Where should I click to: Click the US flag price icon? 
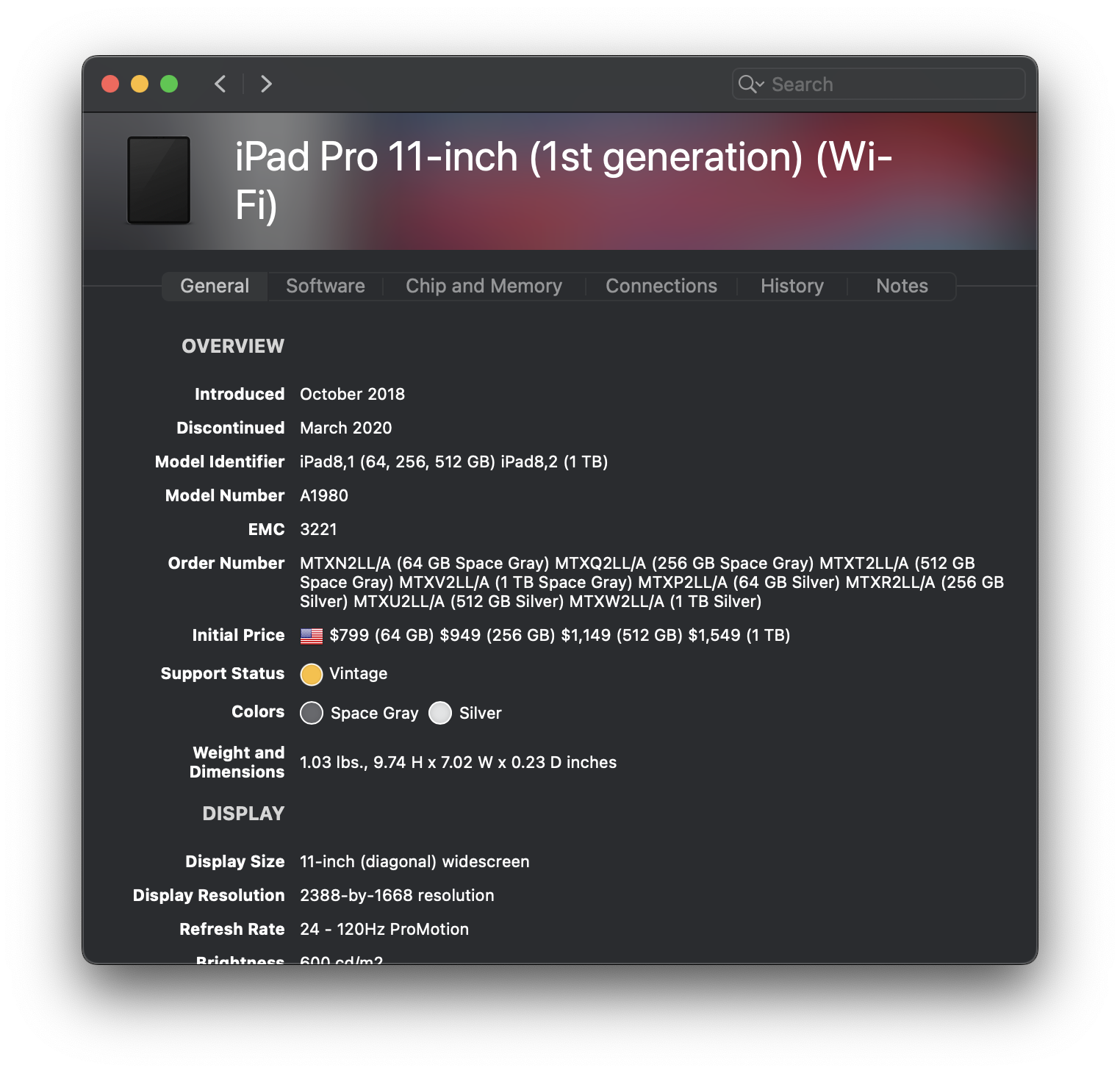[312, 636]
